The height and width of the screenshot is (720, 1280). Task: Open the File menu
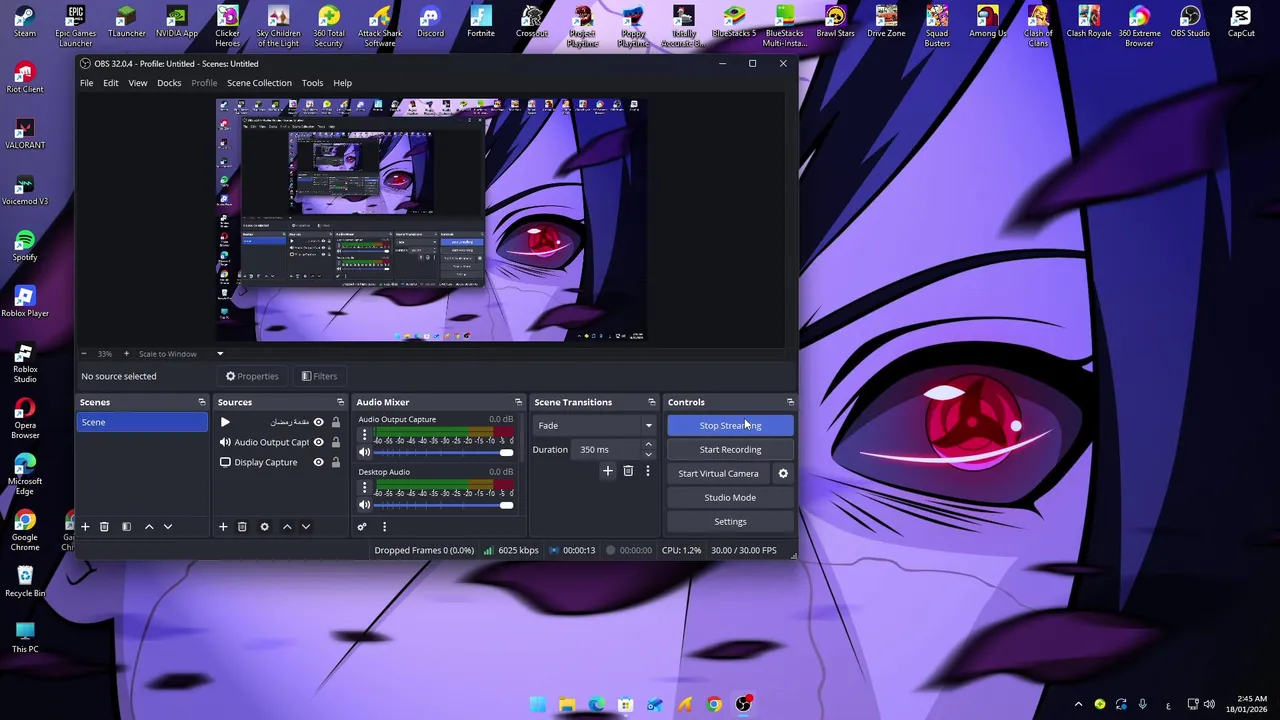[86, 83]
